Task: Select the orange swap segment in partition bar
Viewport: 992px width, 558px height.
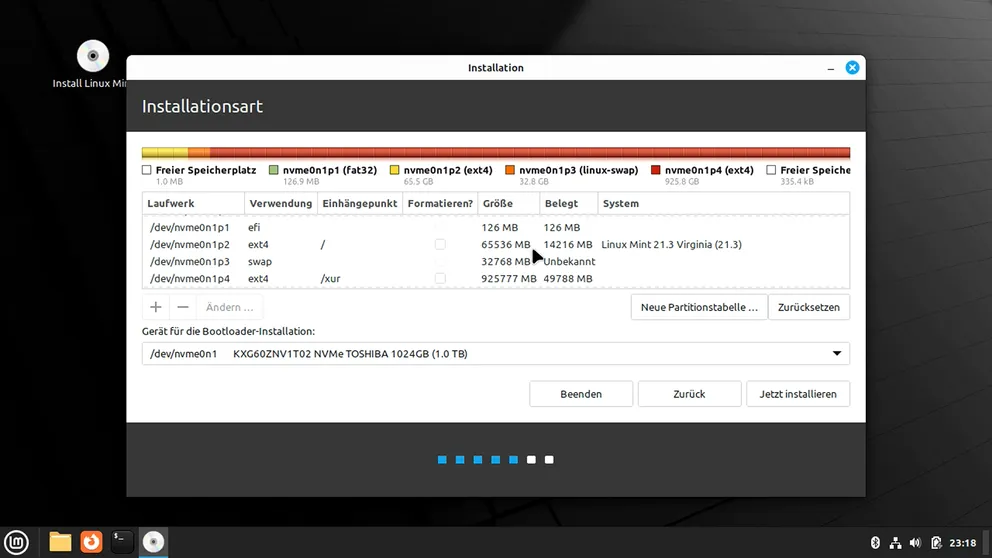Action: pyautogui.click(x=199, y=152)
